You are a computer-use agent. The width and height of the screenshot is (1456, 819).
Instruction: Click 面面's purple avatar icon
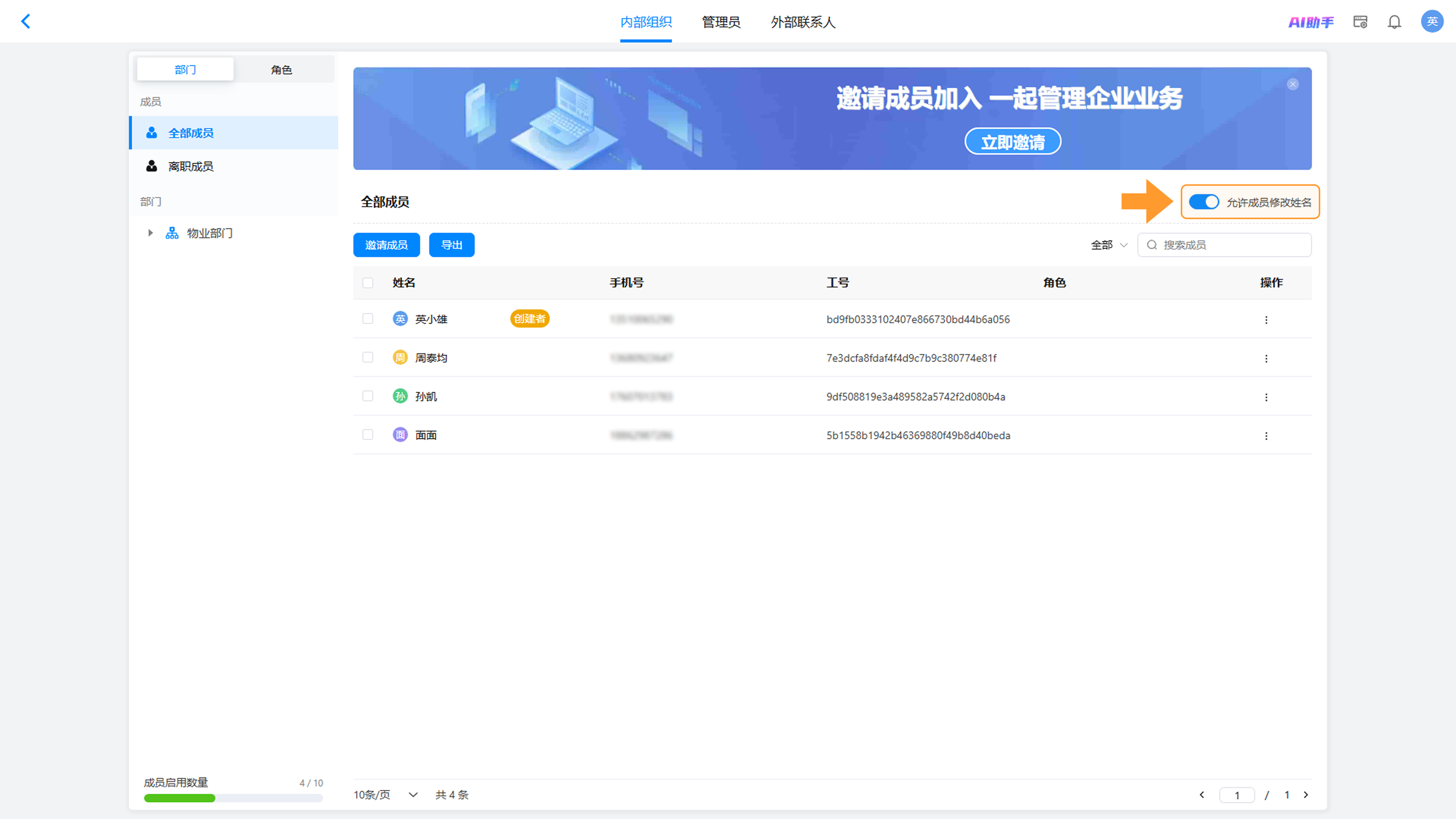click(400, 435)
